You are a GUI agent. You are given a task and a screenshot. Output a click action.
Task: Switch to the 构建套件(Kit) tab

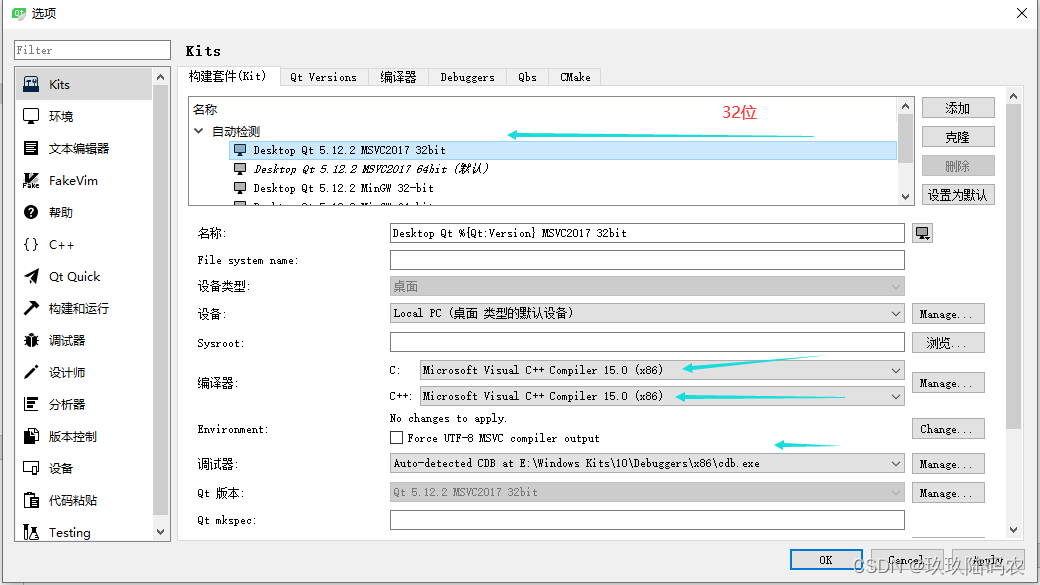[228, 76]
